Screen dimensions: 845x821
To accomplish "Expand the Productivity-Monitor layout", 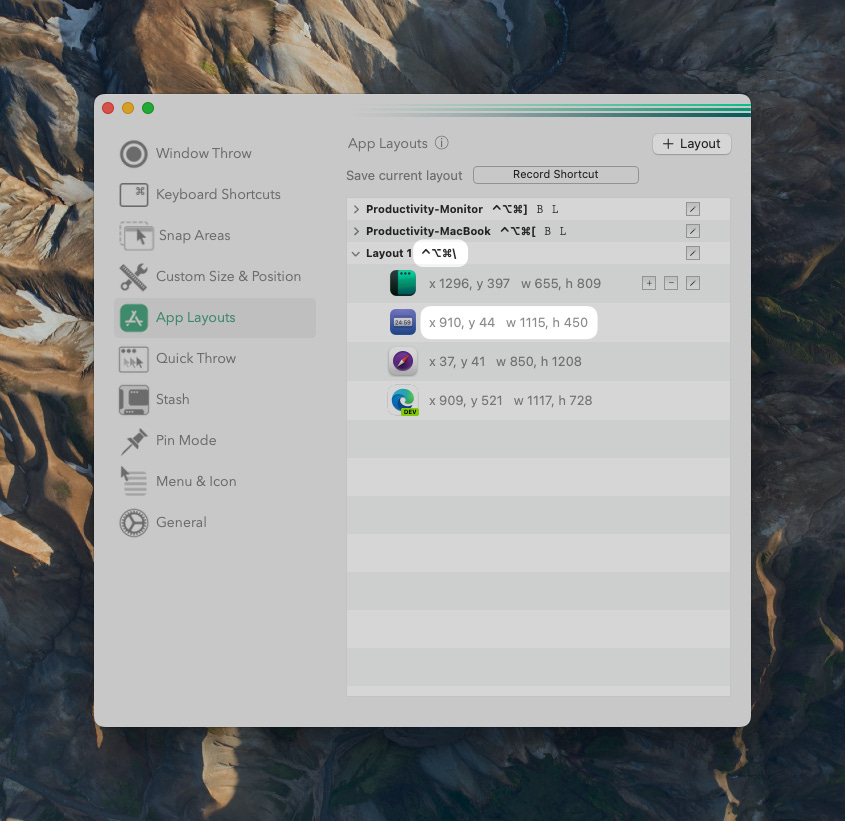I will (x=357, y=209).
